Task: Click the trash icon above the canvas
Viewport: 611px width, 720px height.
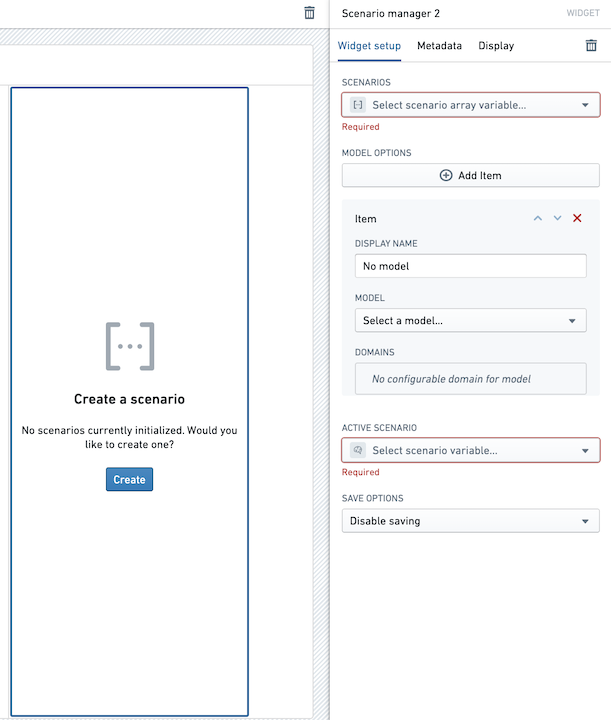Action: tap(309, 13)
